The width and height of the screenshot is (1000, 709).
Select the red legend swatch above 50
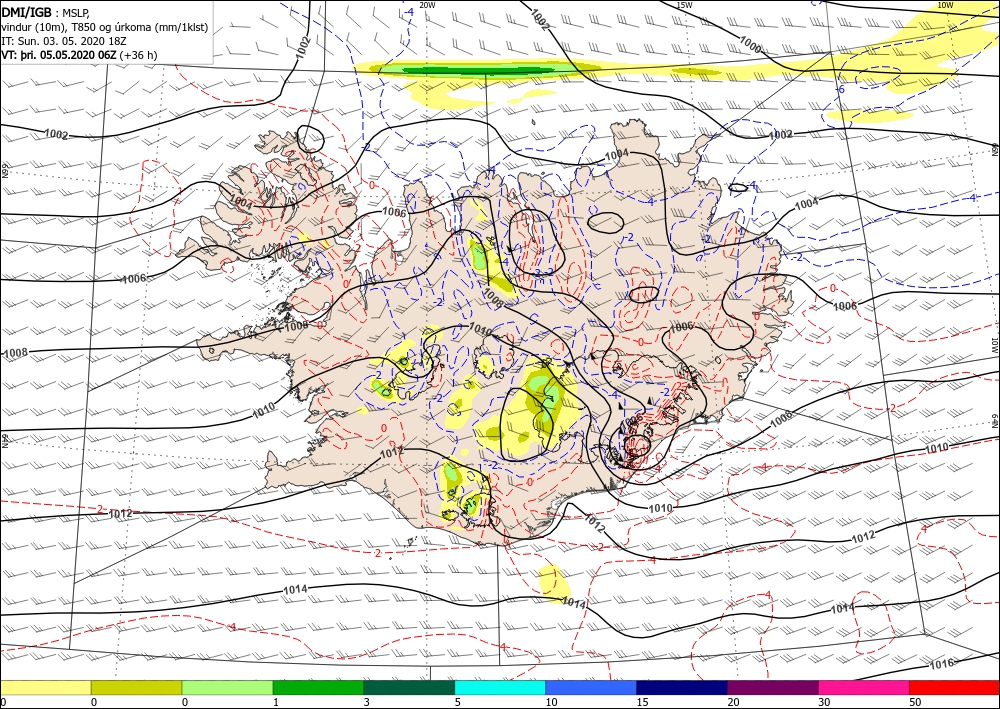[954, 688]
